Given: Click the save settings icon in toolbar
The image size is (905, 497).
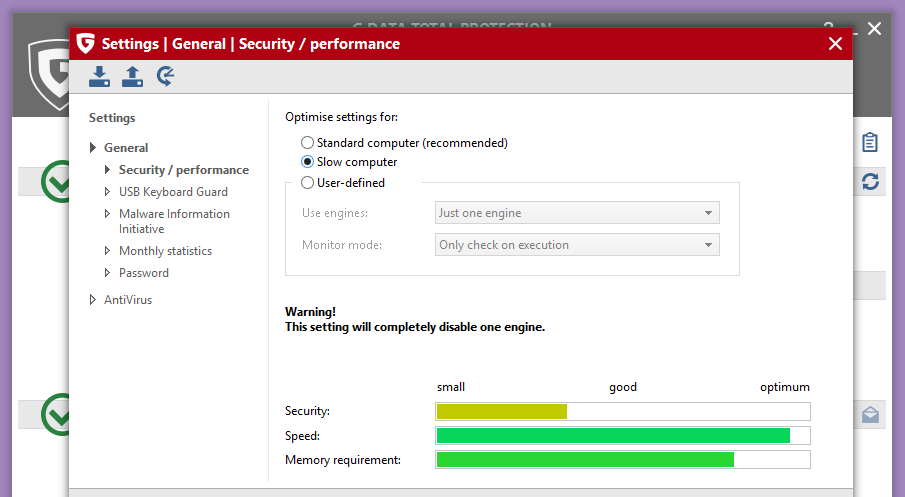Looking at the screenshot, I should [132, 76].
